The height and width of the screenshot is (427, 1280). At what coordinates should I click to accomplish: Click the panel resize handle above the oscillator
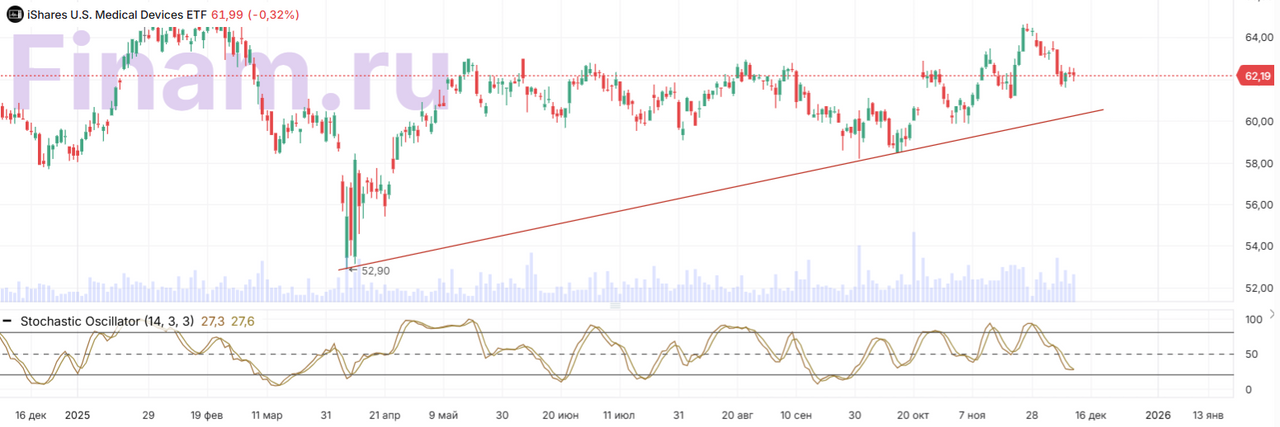tap(614, 306)
